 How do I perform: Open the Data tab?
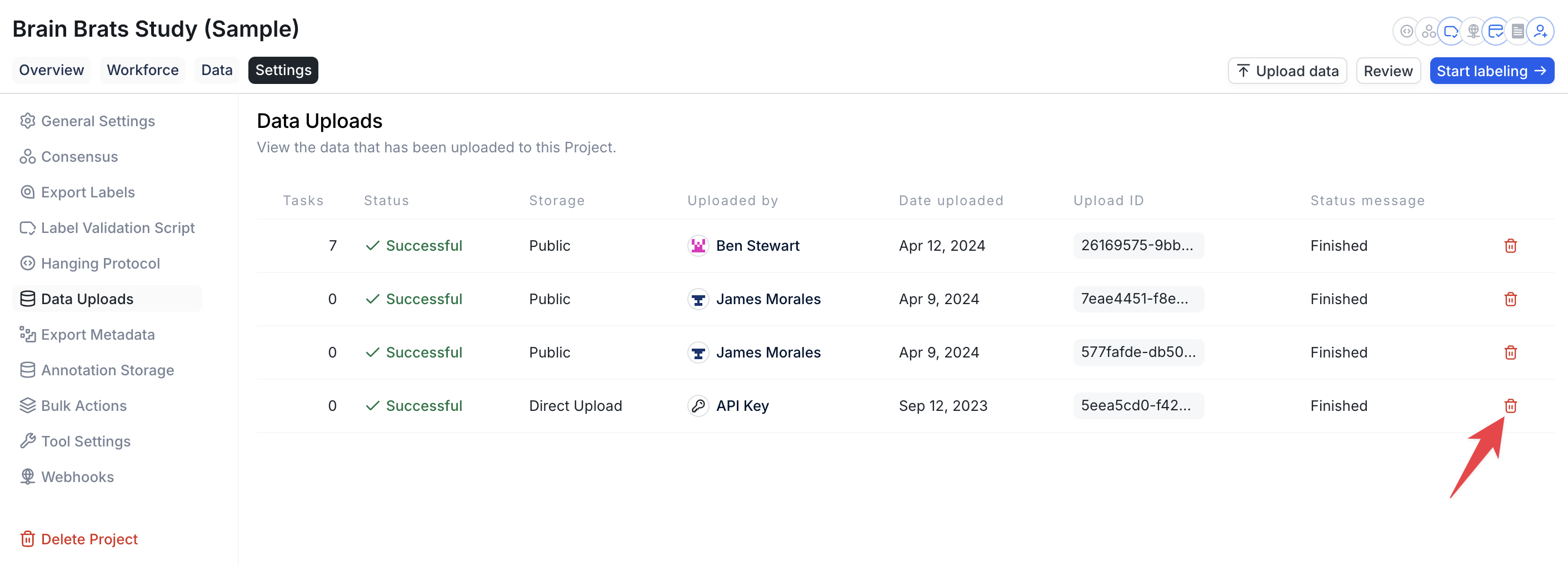click(x=217, y=70)
